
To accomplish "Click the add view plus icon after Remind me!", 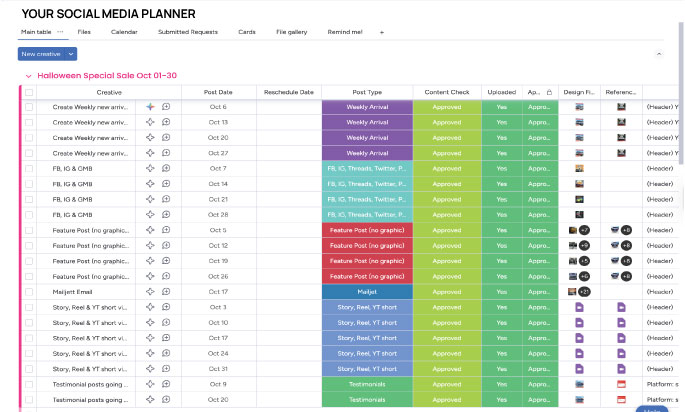I will coord(382,32).
